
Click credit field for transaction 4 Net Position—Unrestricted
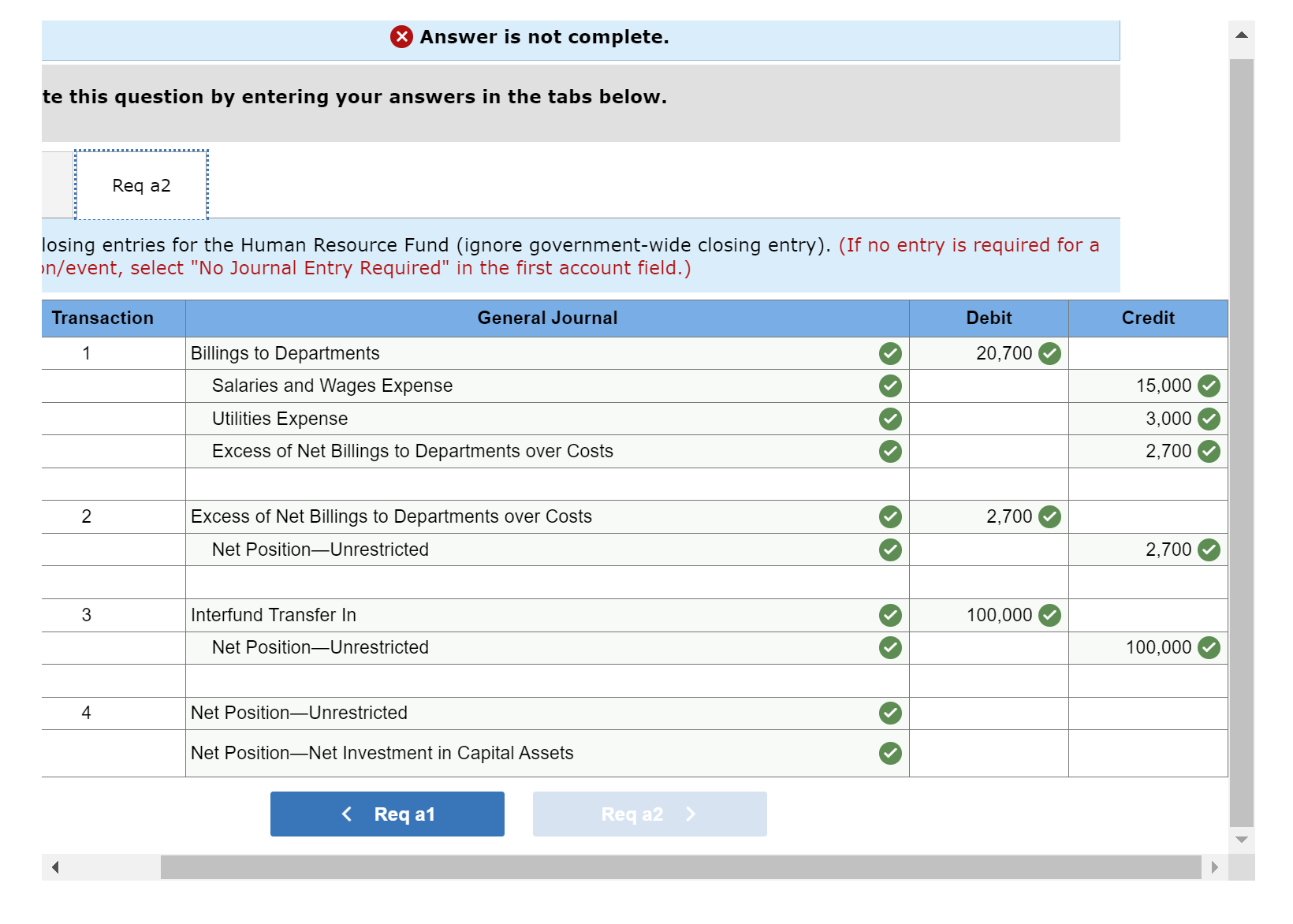(1148, 713)
